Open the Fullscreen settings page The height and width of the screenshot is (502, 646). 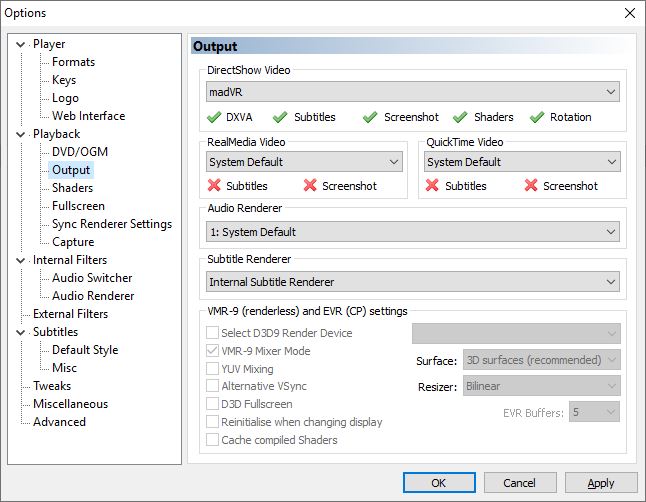(78, 206)
